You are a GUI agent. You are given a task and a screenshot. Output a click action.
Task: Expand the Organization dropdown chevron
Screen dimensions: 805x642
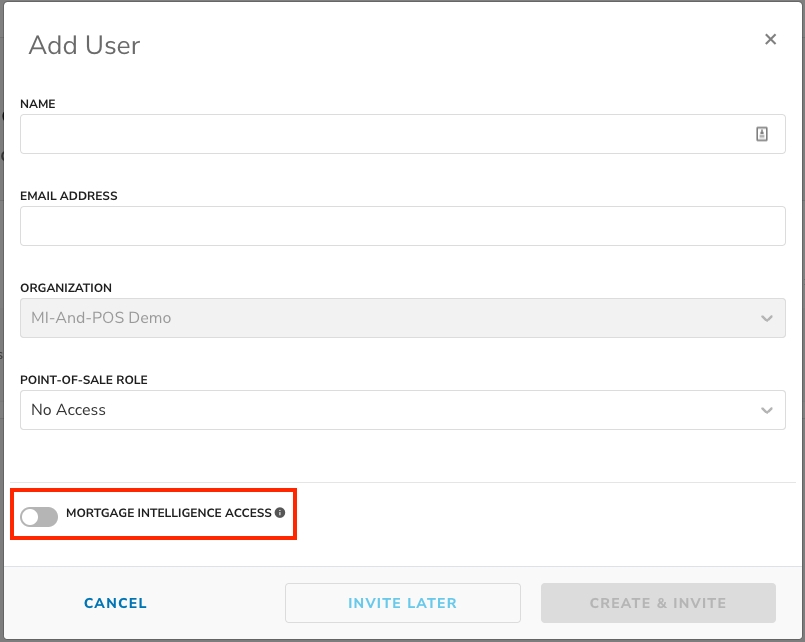[x=766, y=319]
